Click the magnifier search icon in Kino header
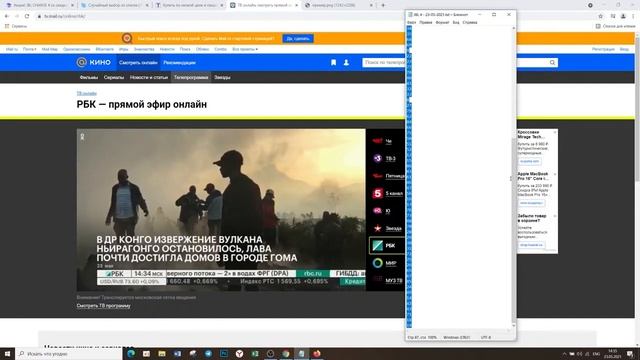The height and width of the screenshot is (360, 640). click(x=552, y=62)
